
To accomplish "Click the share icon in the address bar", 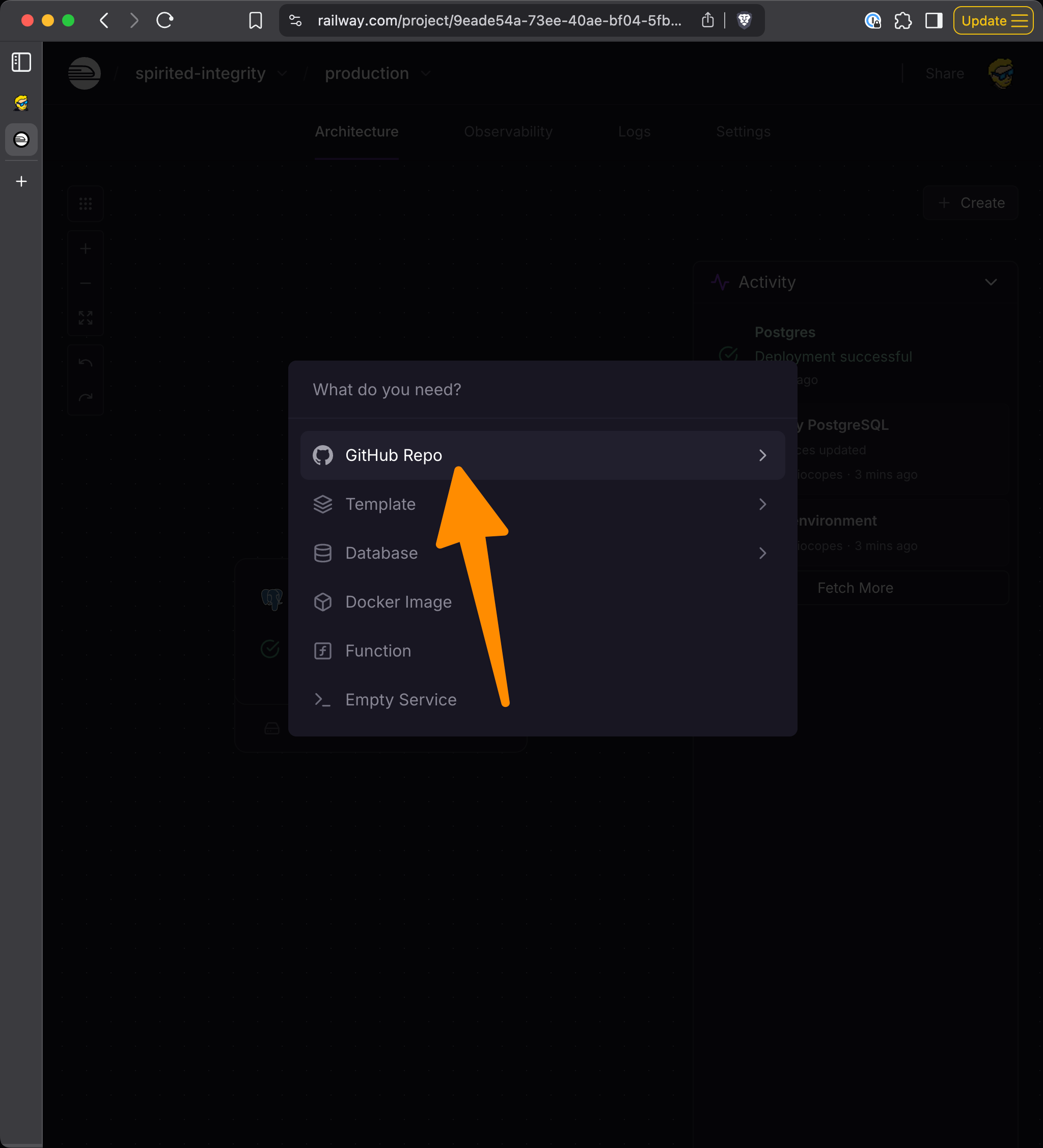I will pyautogui.click(x=707, y=21).
